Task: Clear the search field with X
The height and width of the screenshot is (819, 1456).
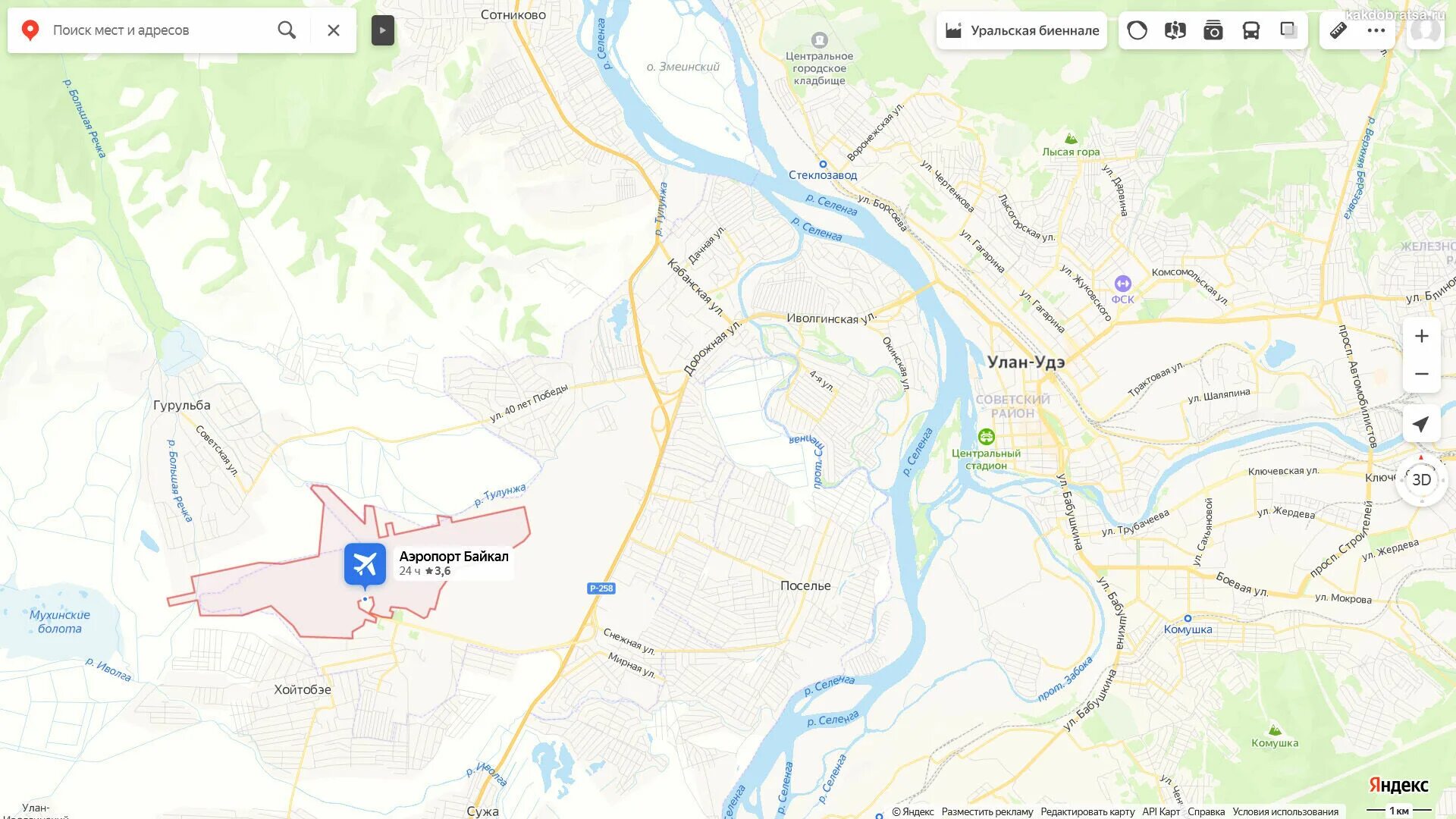Action: click(x=334, y=30)
